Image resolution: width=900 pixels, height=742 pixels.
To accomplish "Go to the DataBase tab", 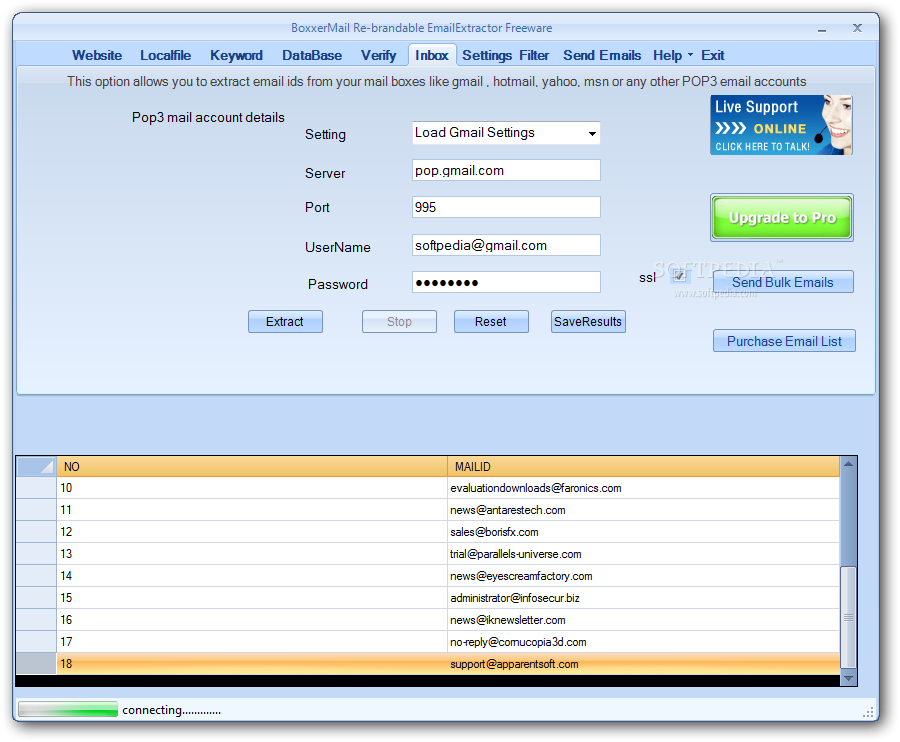I will (x=312, y=56).
